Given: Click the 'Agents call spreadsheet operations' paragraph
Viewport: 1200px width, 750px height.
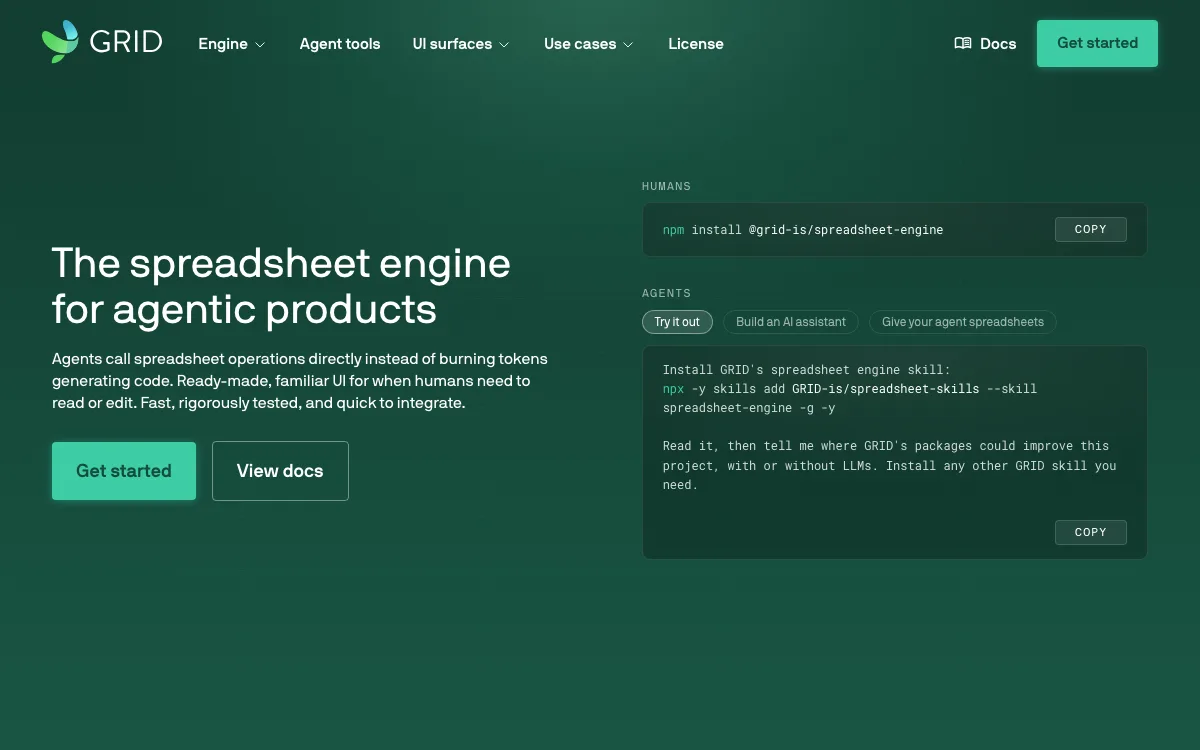Looking at the screenshot, I should point(300,381).
